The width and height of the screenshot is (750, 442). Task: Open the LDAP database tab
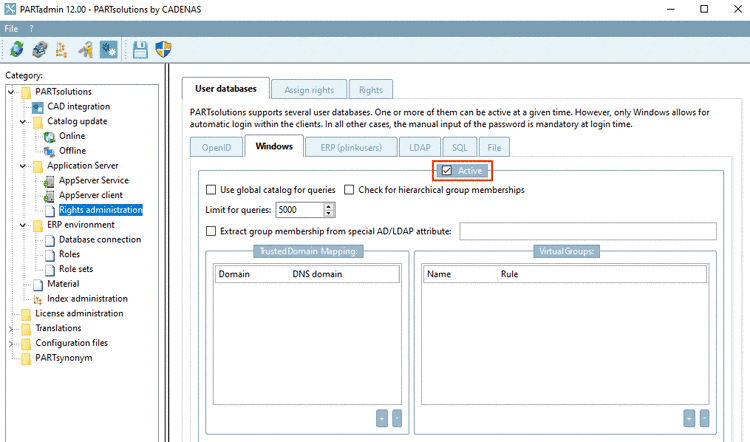[419, 147]
